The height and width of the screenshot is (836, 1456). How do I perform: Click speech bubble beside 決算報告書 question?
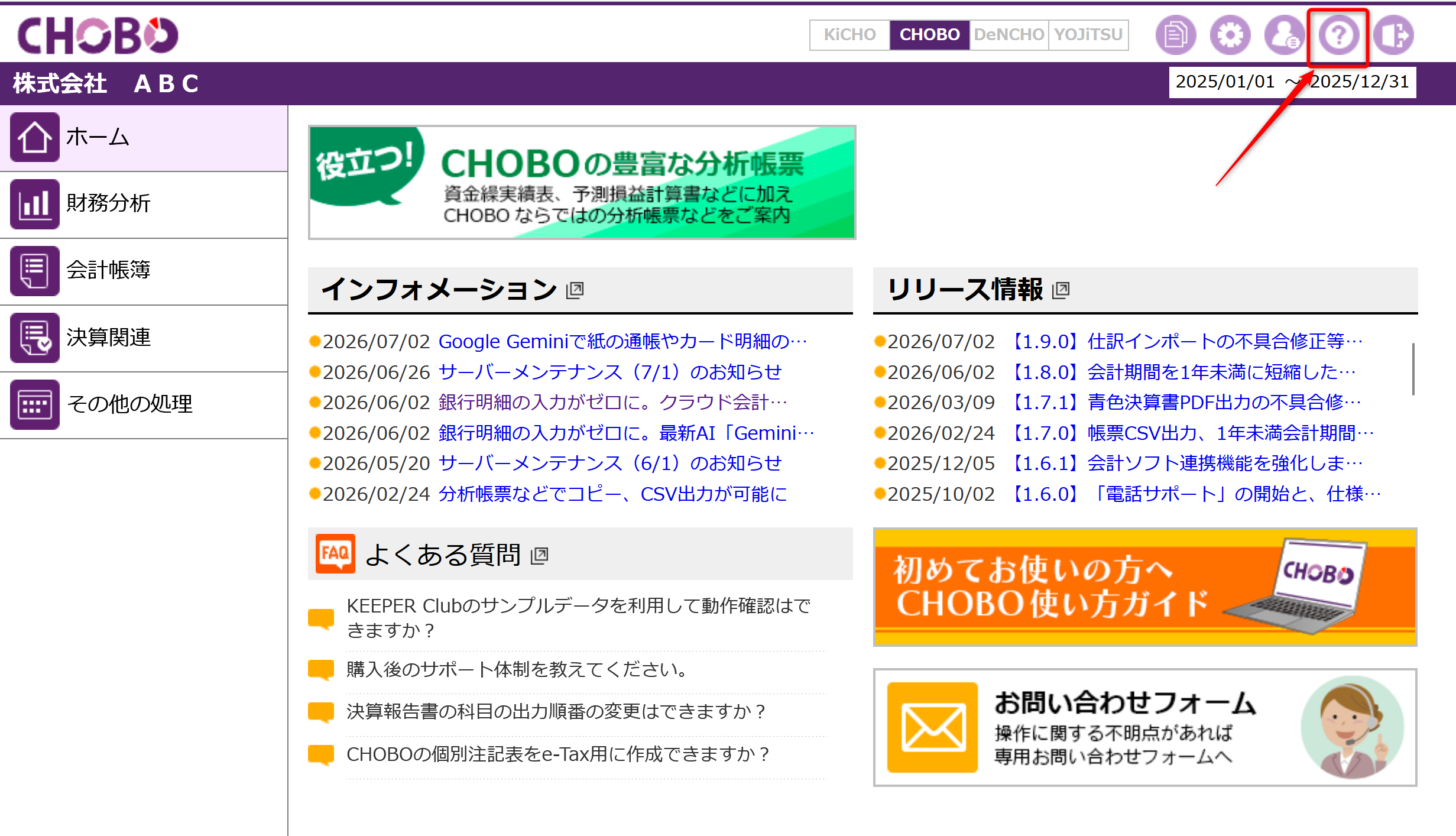coord(321,712)
